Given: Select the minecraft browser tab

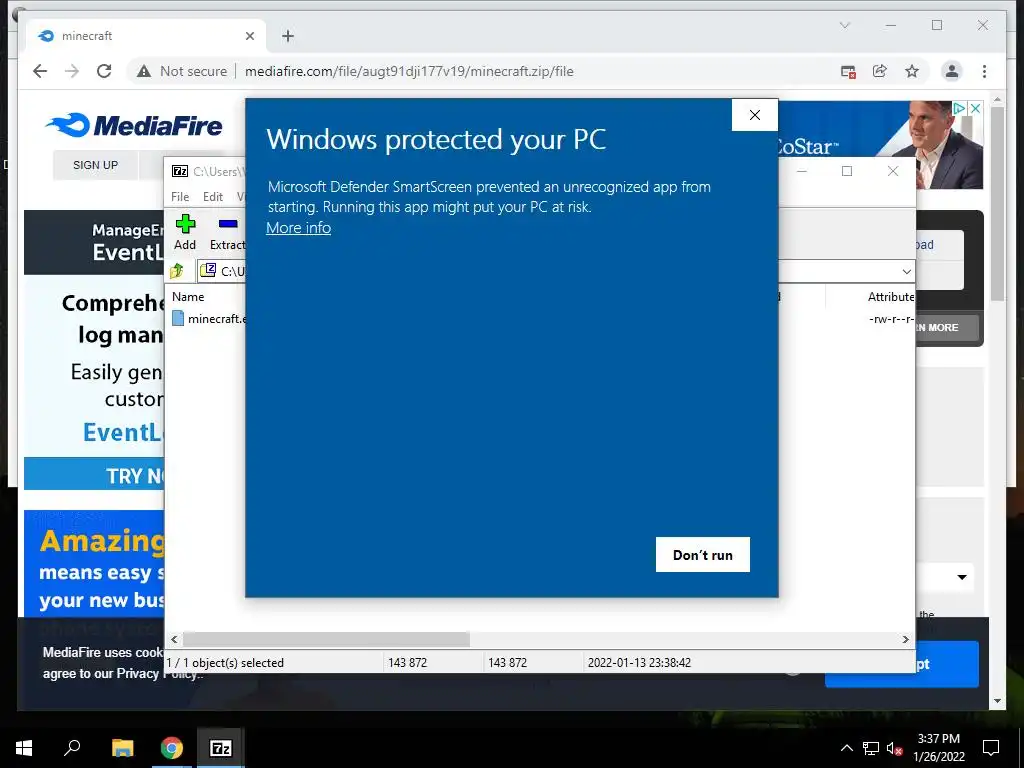Looking at the screenshot, I should click(x=145, y=36).
